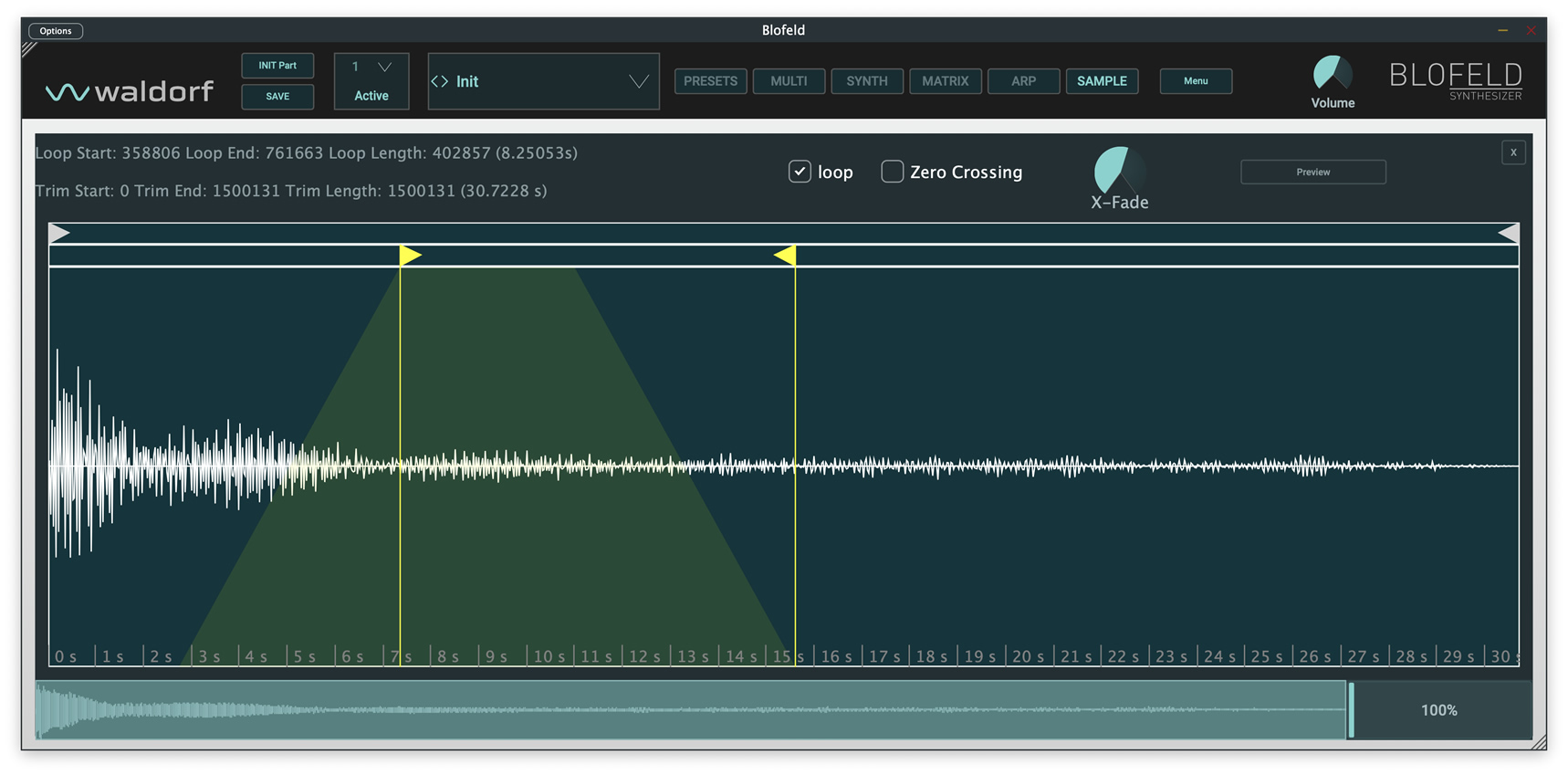Viewport: 1568px width, 775px height.
Task: Open the SYNTH tab
Action: tap(867, 81)
